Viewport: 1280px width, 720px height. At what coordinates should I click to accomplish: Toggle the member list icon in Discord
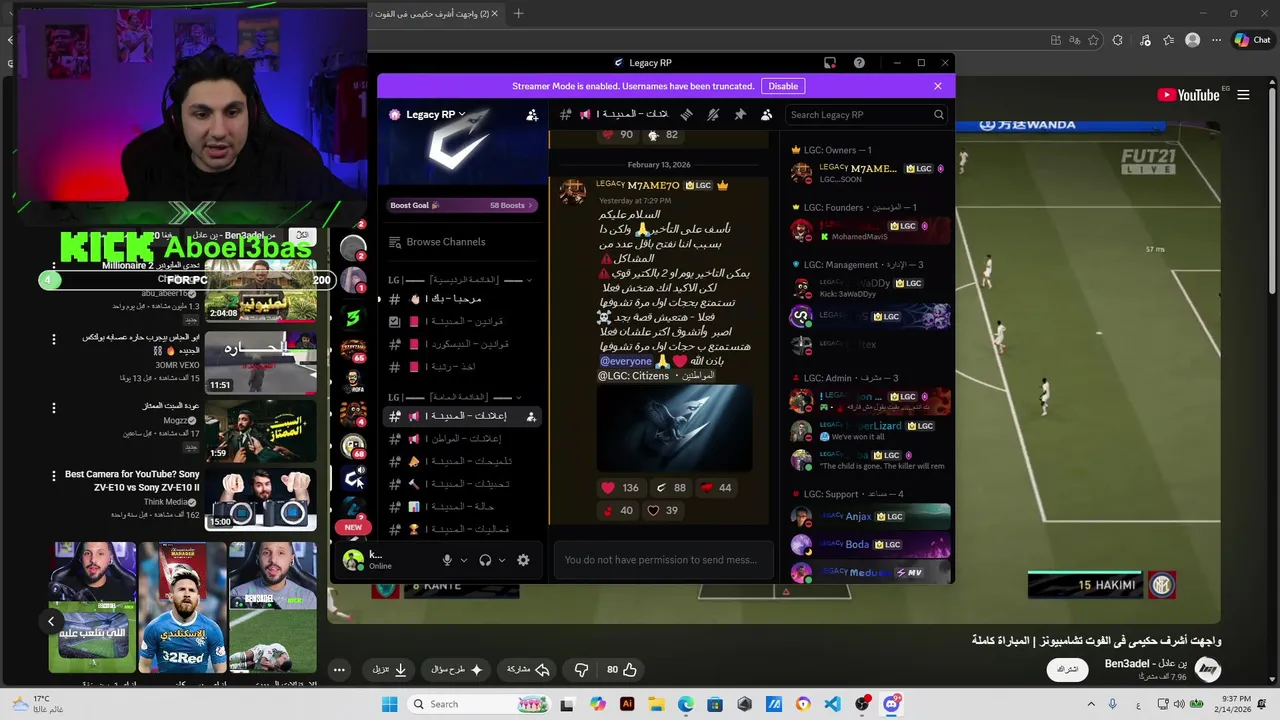(x=766, y=115)
